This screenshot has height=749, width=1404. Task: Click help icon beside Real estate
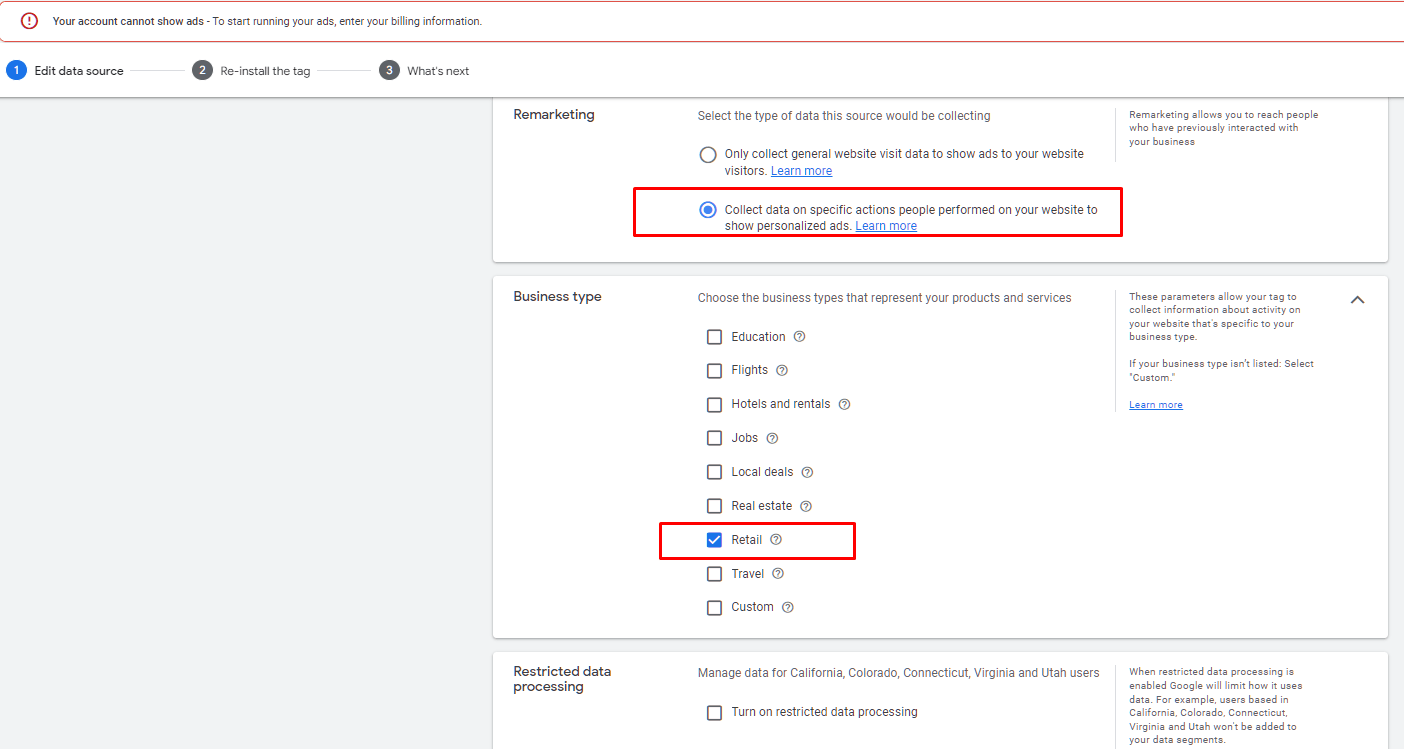806,506
